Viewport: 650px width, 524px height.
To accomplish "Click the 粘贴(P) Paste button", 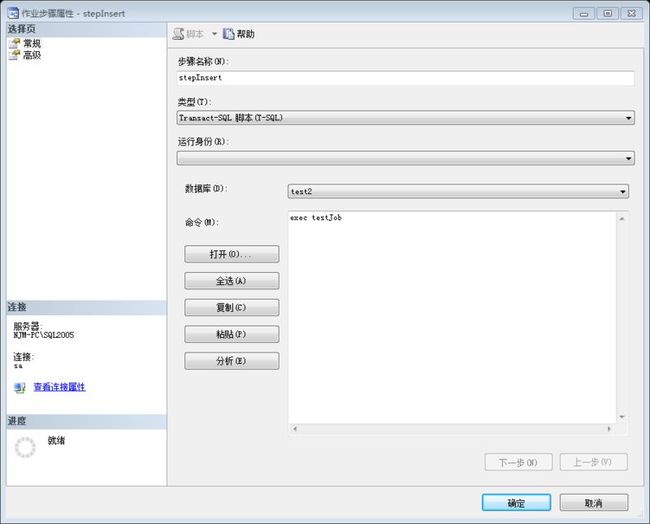I will (232, 334).
